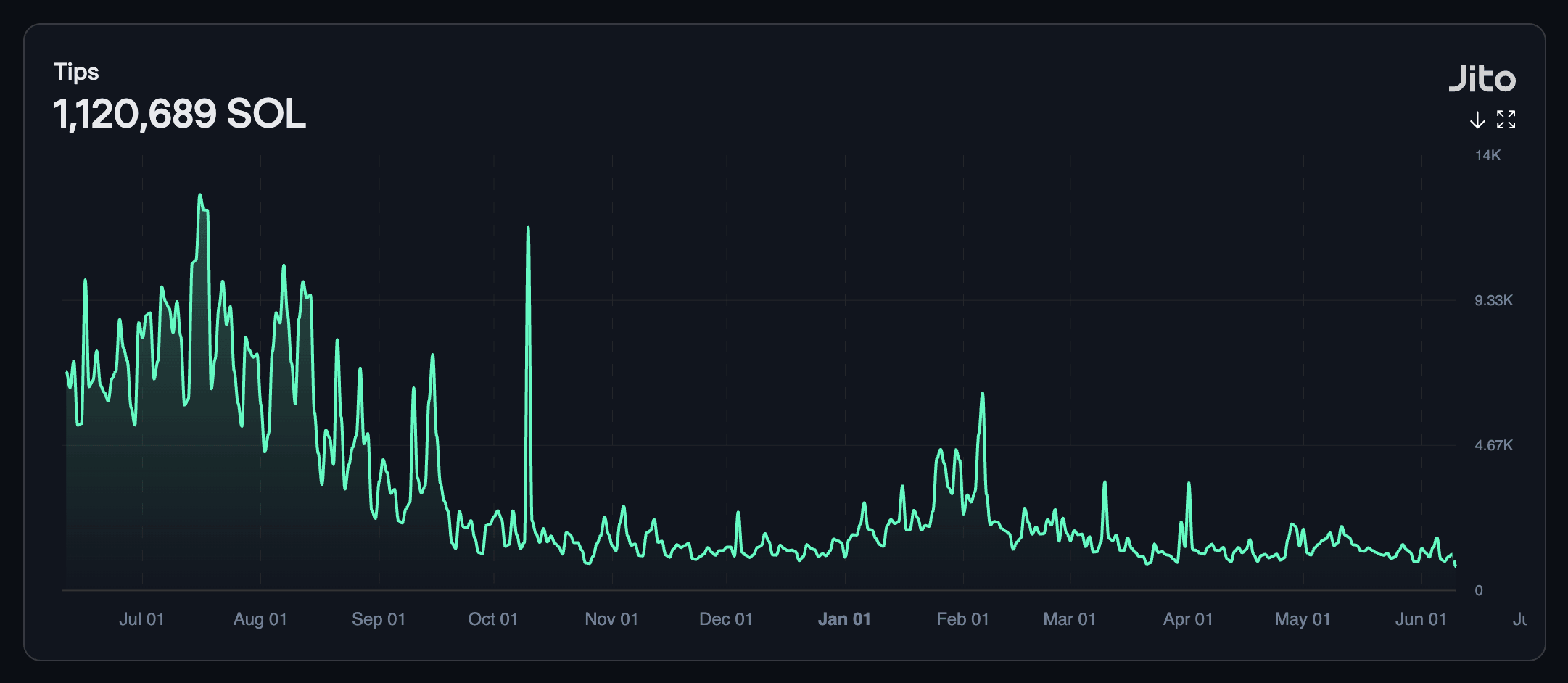Click the 'Feb 01' axis label

click(962, 619)
